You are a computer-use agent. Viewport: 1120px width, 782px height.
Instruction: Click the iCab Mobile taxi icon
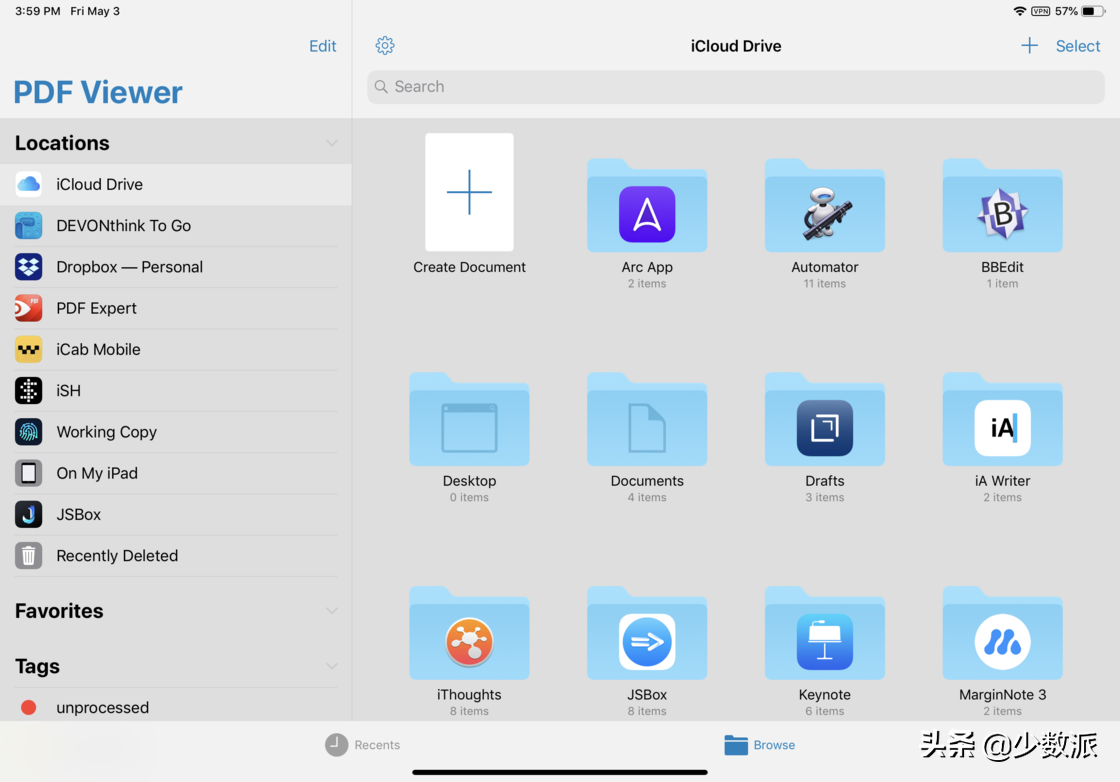29,349
